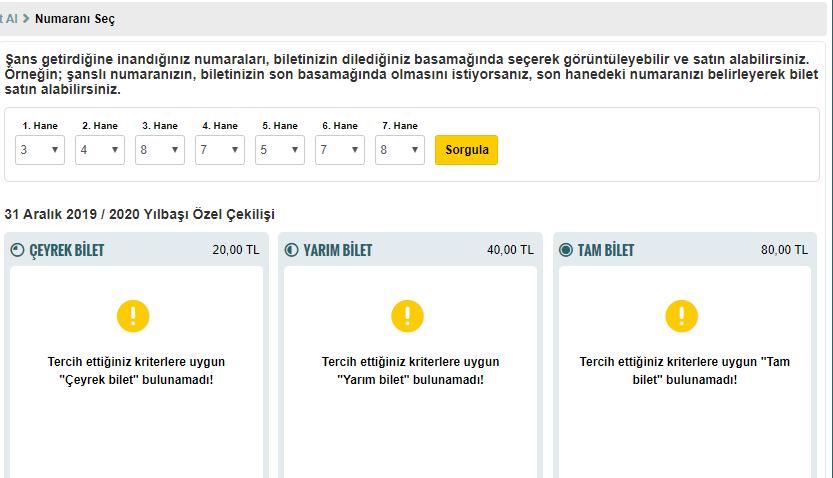This screenshot has height=478, width=833.
Task: Select the ÇEYREK BİLET heading
Action: (x=67, y=250)
